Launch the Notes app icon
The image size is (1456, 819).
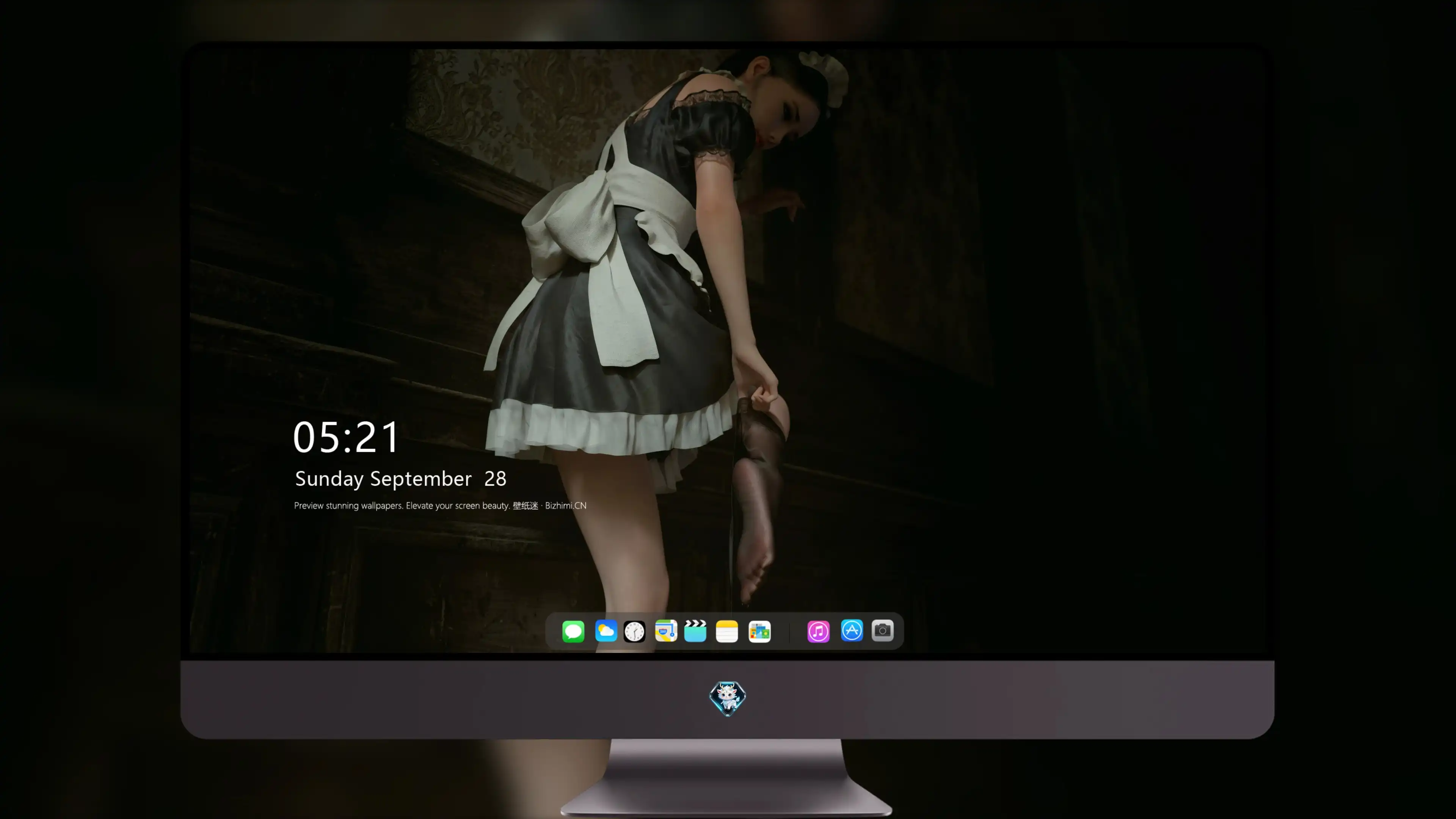pyautogui.click(x=727, y=631)
